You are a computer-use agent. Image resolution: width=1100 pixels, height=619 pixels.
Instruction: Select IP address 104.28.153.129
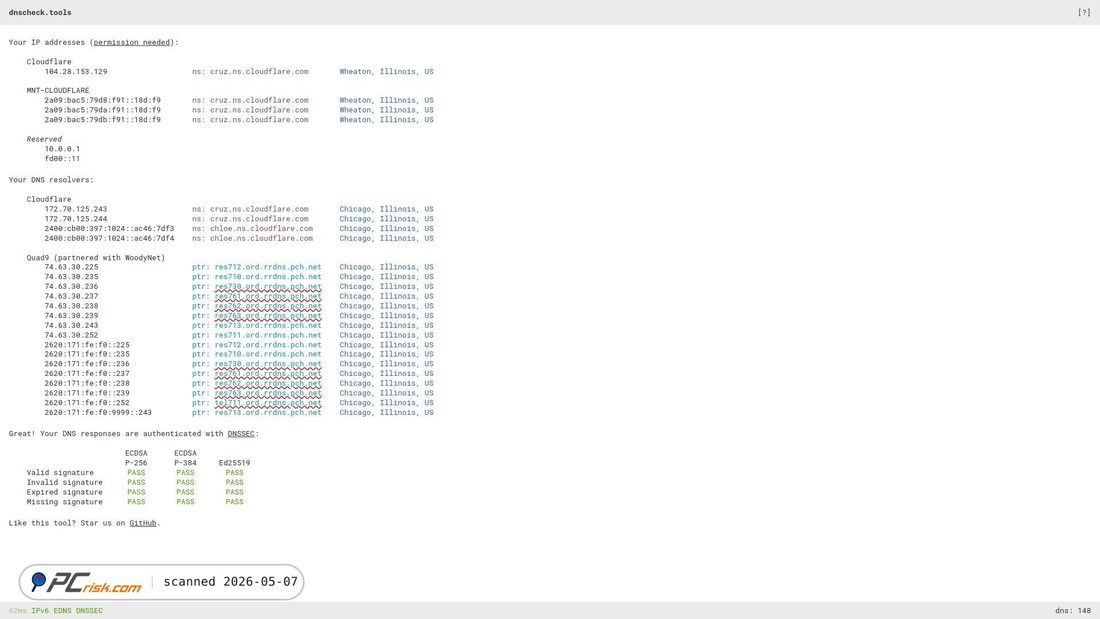coord(76,72)
